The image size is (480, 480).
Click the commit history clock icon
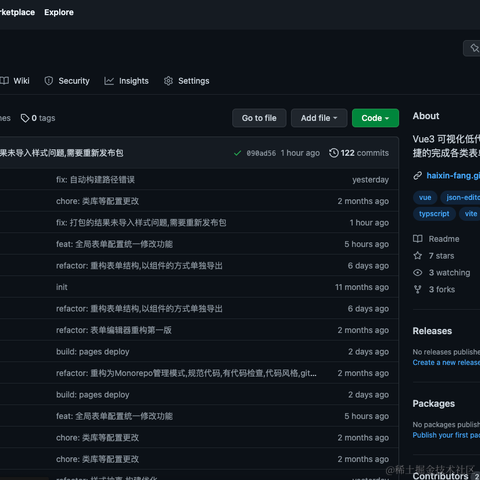click(x=334, y=153)
